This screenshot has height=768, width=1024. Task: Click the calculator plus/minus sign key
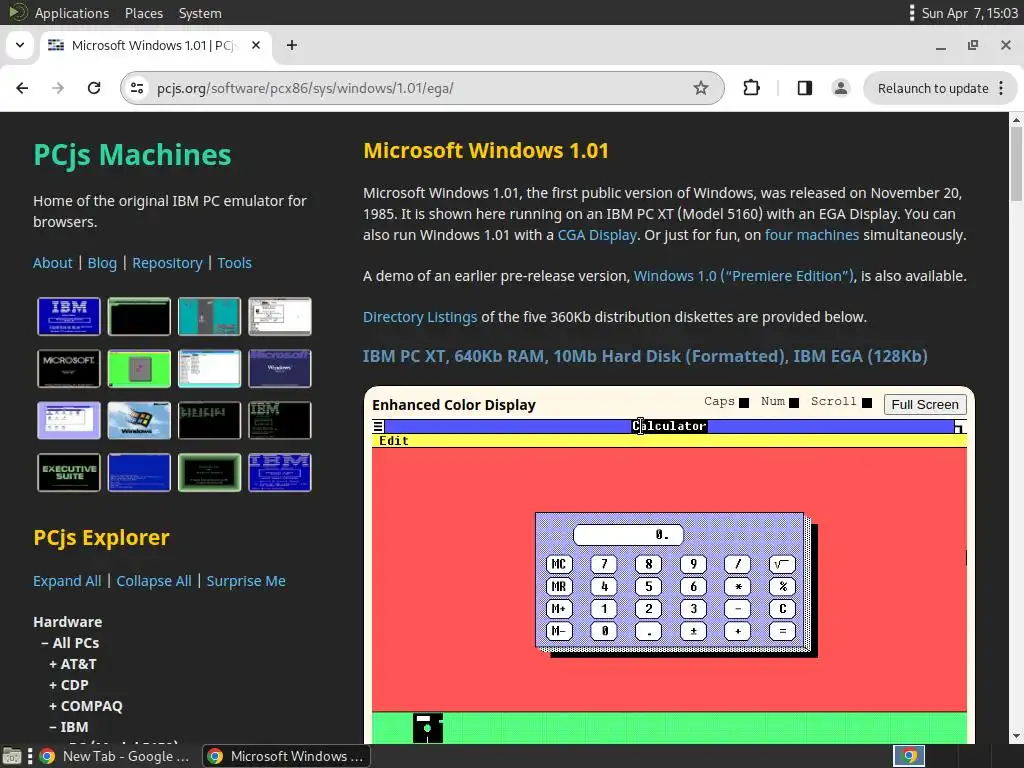pos(694,631)
